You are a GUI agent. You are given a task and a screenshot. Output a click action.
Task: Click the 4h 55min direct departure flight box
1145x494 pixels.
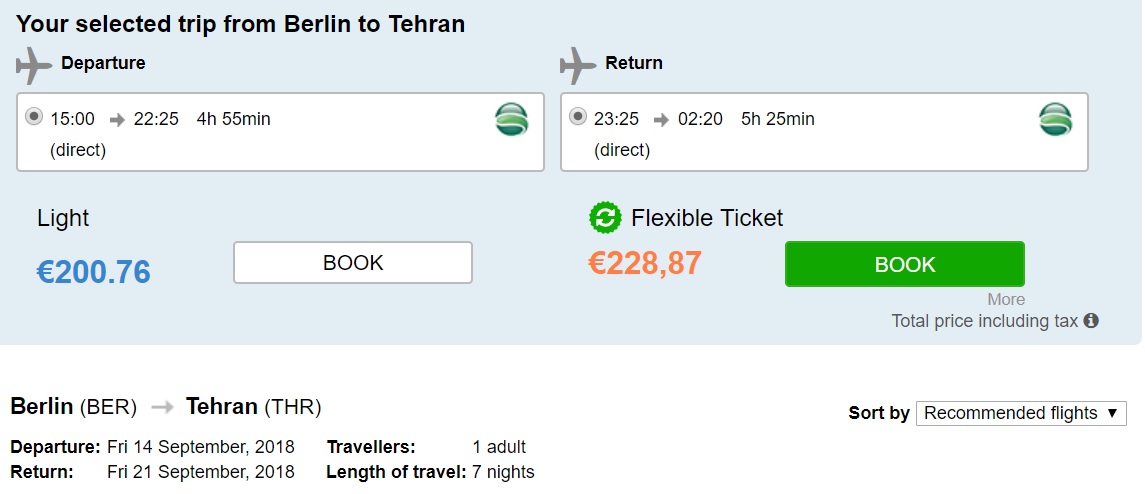(280, 132)
